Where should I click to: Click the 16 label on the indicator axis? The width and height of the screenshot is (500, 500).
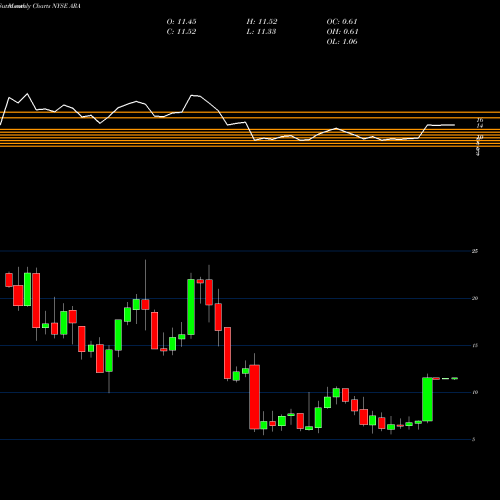[x=480, y=120]
